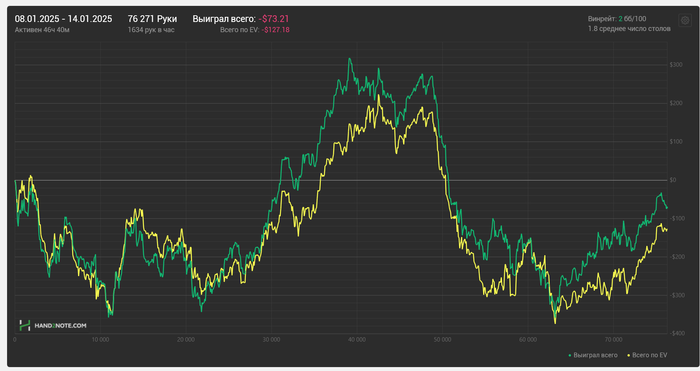
Task: Click the $0 y-axis label
Action: pos(673,180)
